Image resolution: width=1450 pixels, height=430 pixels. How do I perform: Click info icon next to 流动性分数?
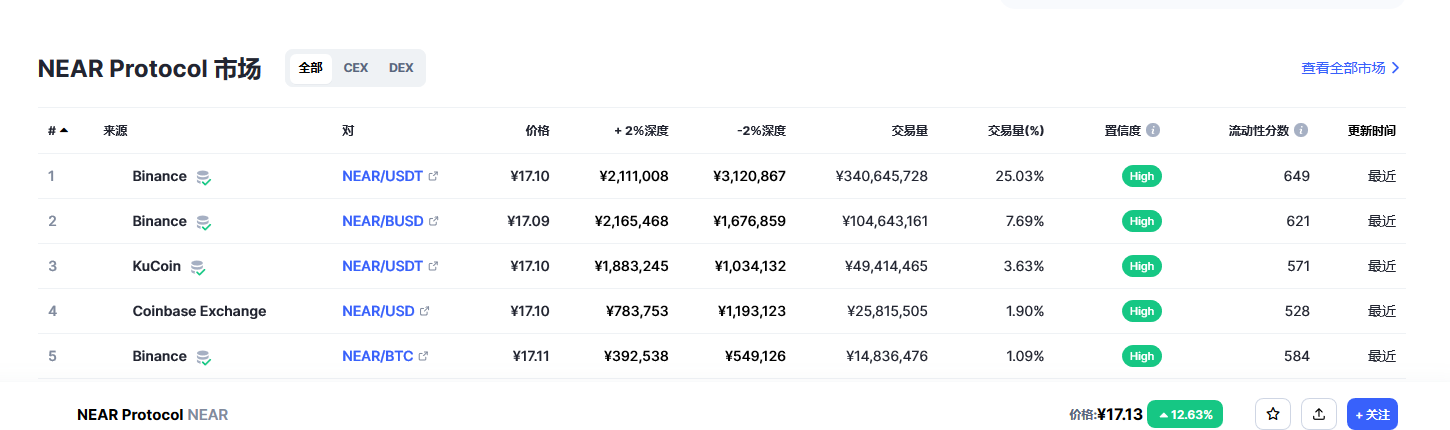click(x=1300, y=131)
